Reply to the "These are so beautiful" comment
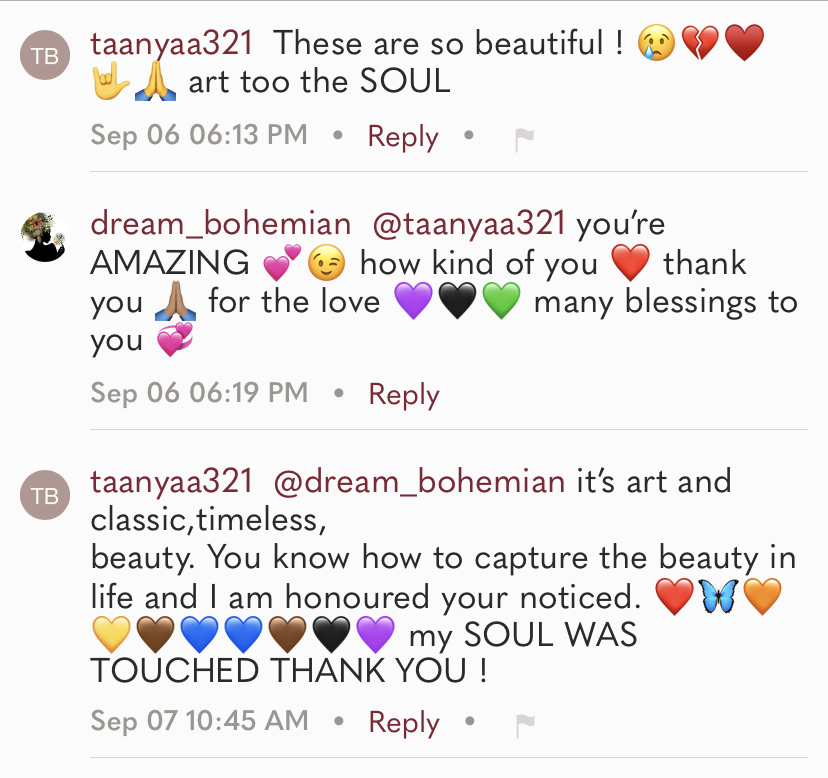Image resolution: width=828 pixels, height=778 pixels. point(403,137)
